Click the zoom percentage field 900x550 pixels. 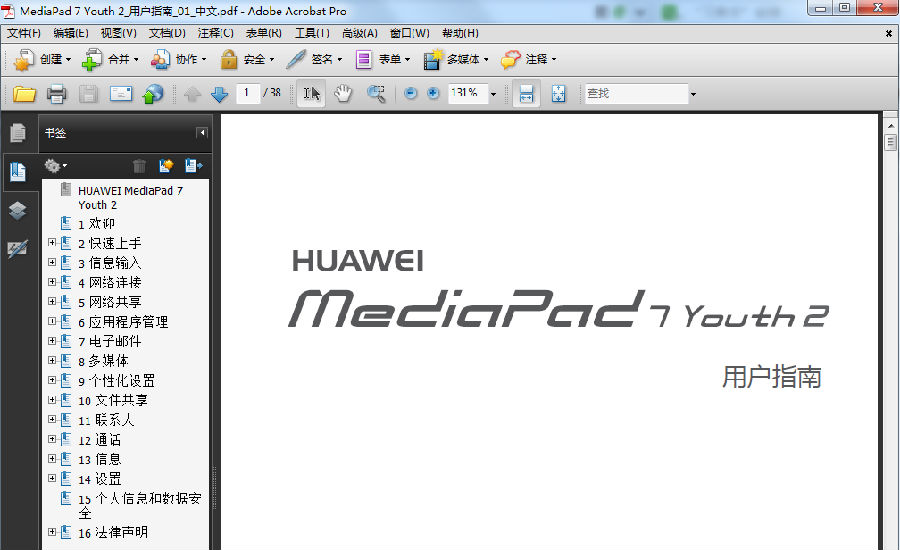coord(468,93)
